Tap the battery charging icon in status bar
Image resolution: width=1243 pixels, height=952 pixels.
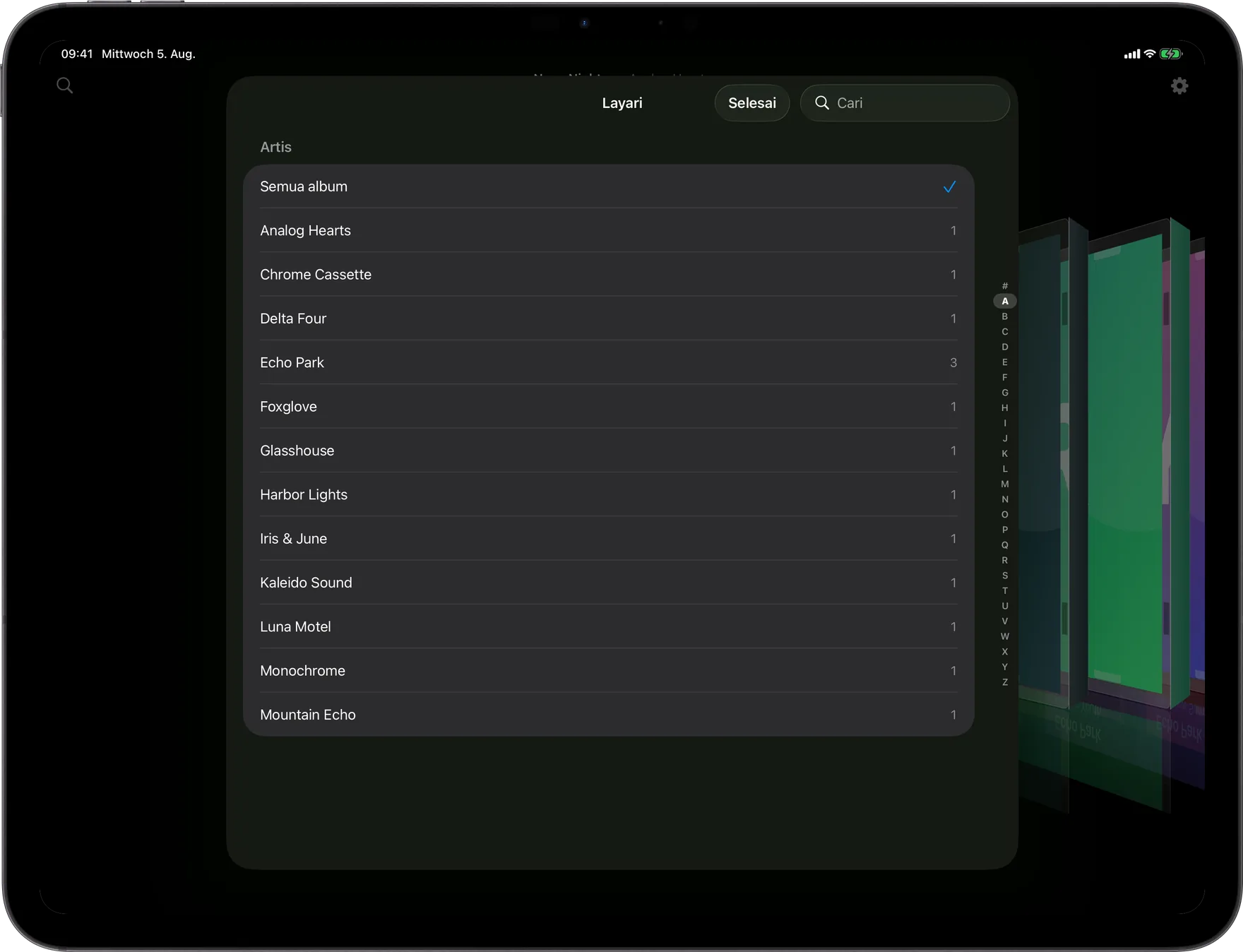pyautogui.click(x=1171, y=54)
